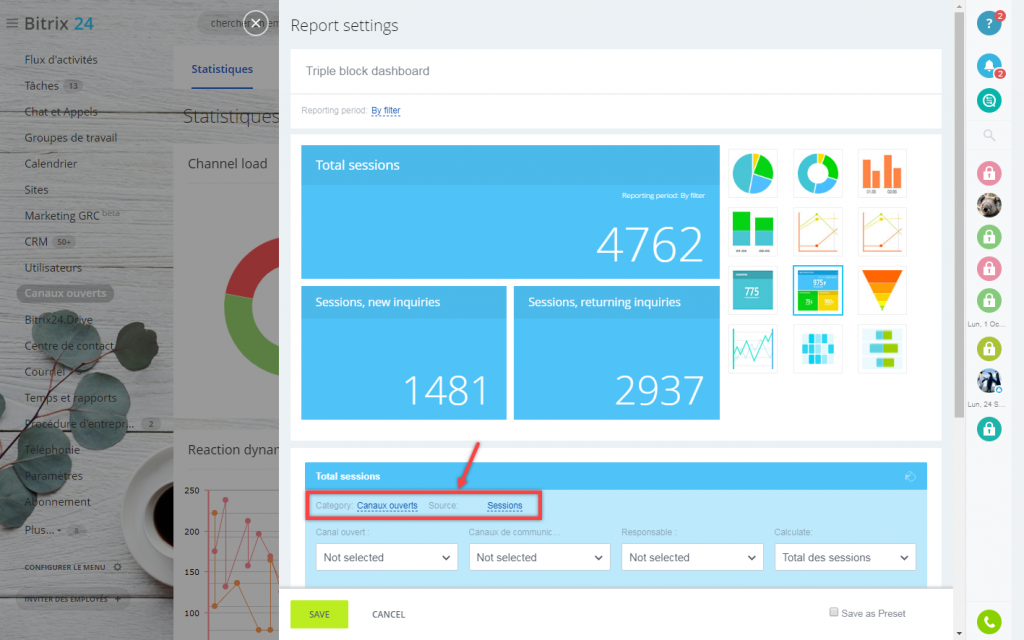Click the gear next to Configurer le menu
This screenshot has width=1024, height=640.
click(x=118, y=567)
